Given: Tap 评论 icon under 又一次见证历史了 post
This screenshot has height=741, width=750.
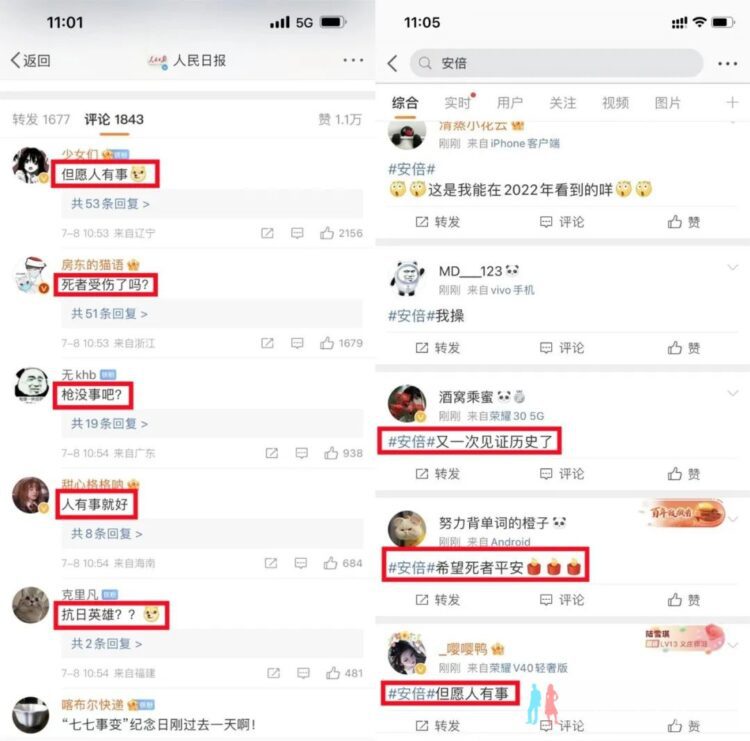Looking at the screenshot, I should pyautogui.click(x=562, y=474).
